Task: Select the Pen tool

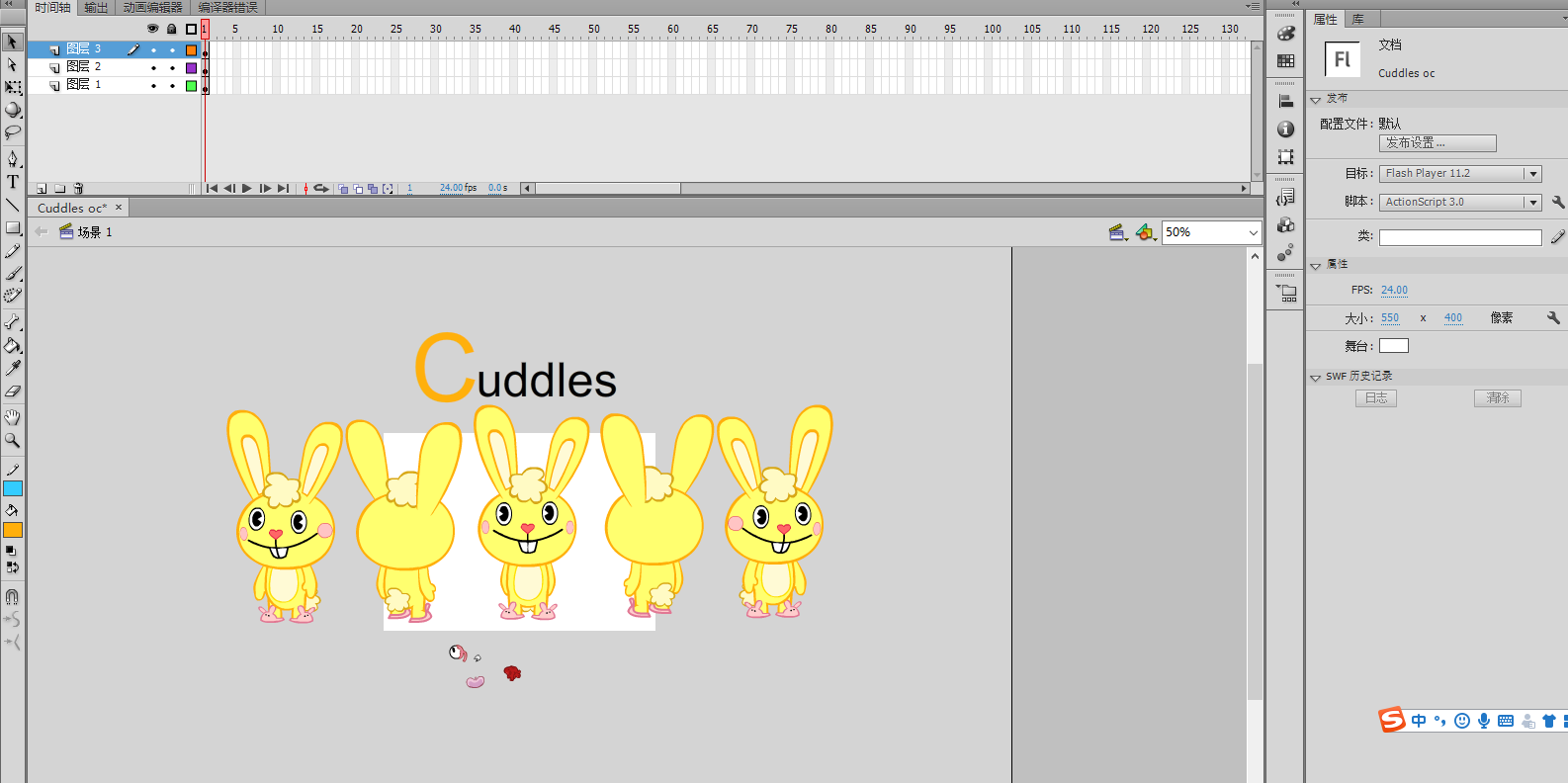Action: click(12, 159)
